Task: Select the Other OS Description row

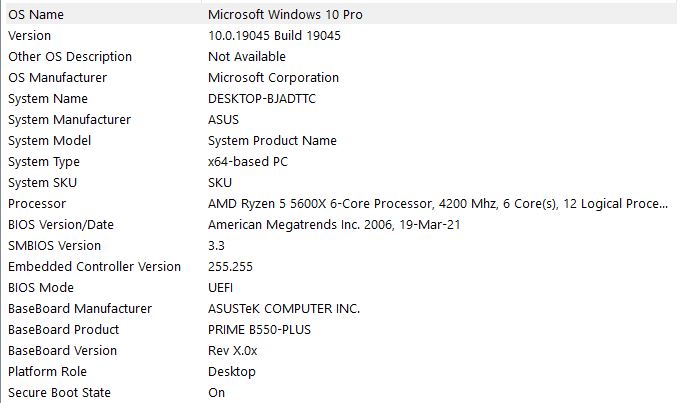Action: (69, 56)
